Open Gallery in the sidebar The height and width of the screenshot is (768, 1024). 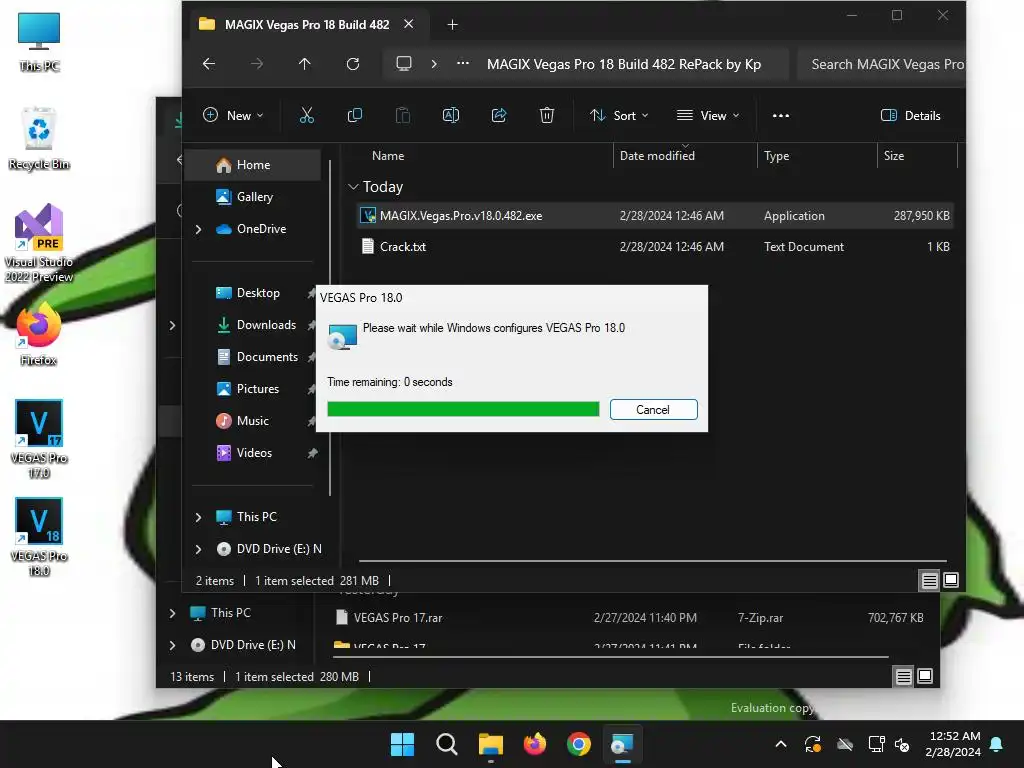click(253, 197)
